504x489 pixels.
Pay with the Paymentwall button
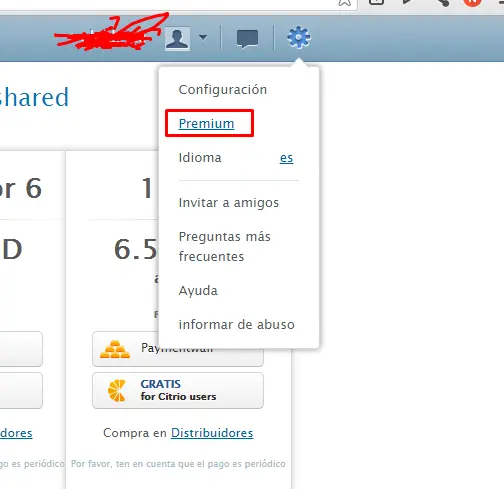(178, 349)
